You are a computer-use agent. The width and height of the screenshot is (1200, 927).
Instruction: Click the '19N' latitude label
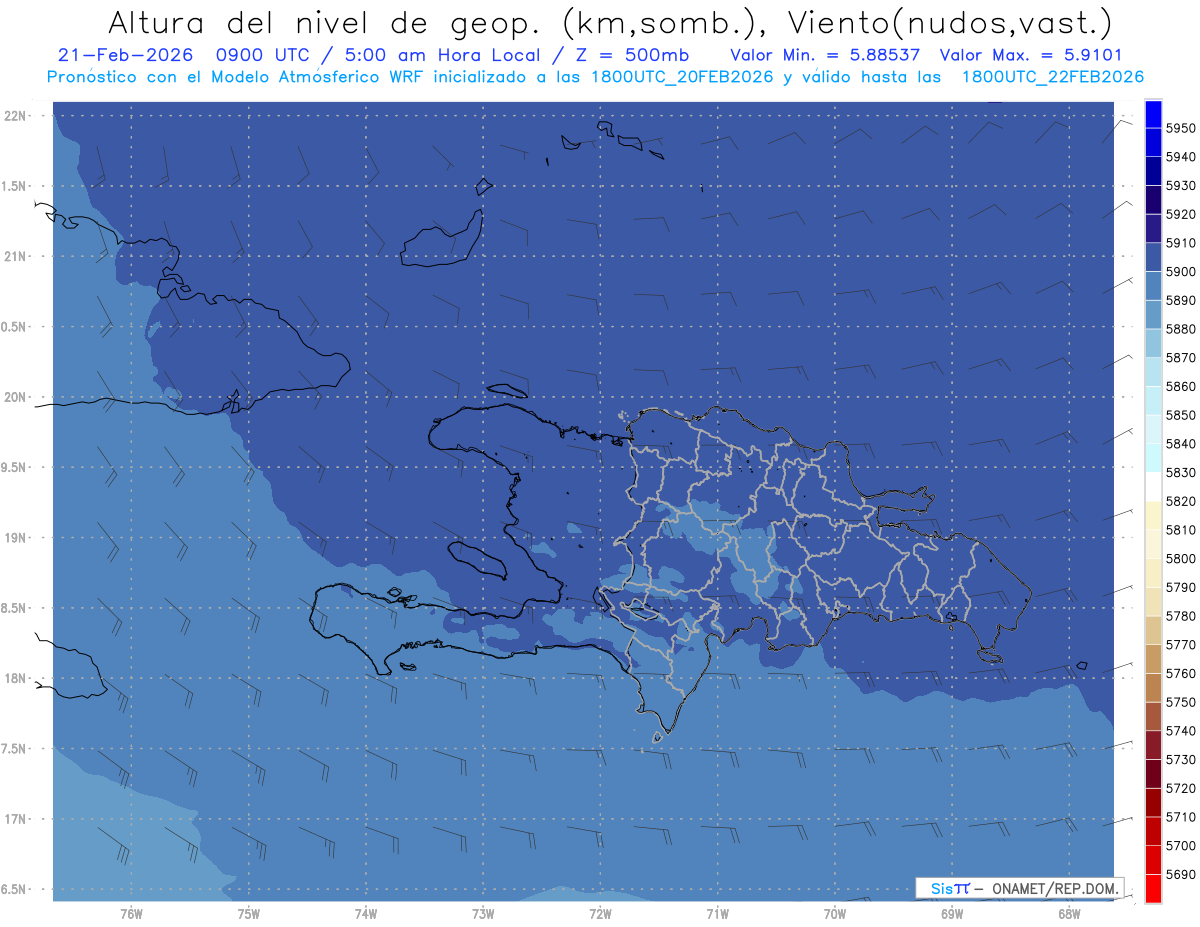14,538
